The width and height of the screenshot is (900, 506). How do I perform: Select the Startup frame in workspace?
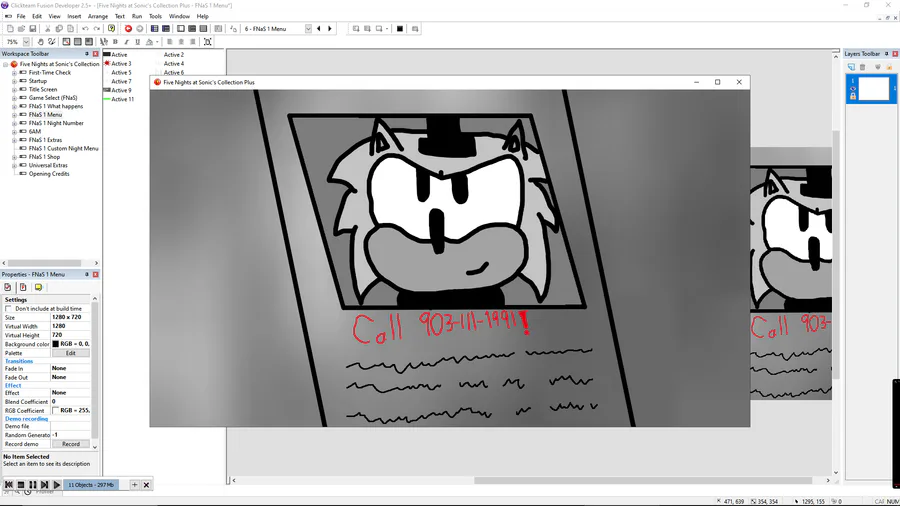[x=38, y=81]
